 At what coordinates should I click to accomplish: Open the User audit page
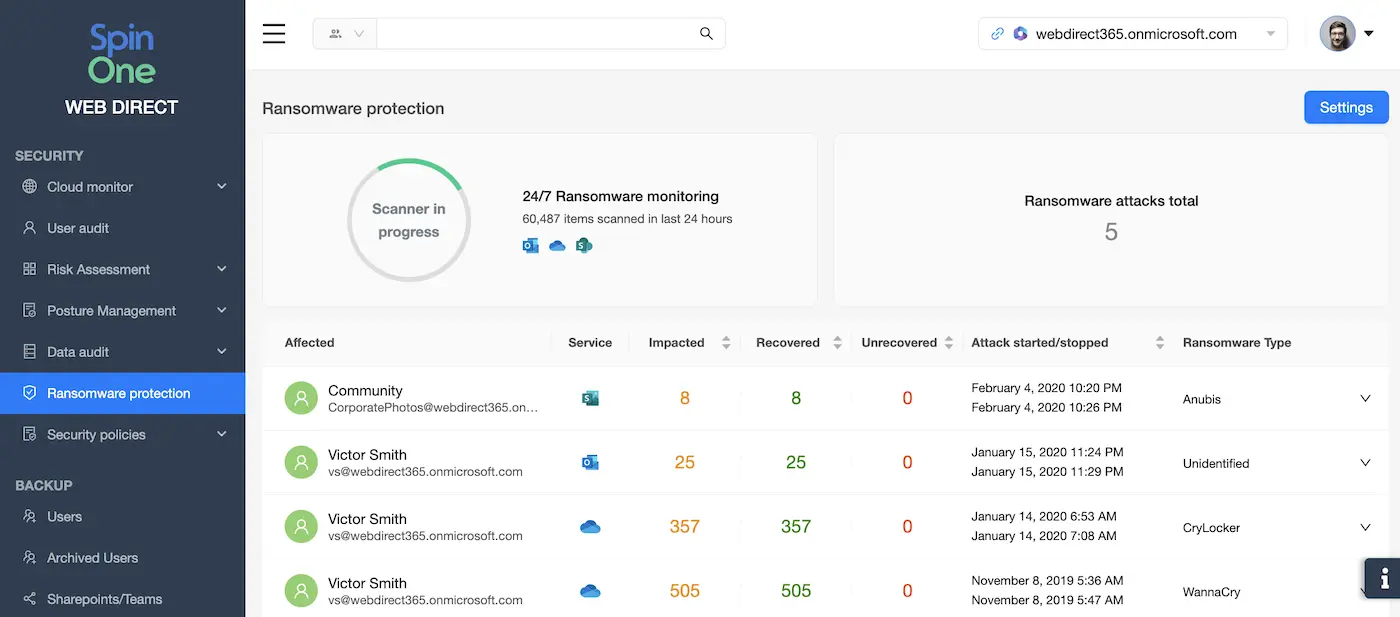pos(78,228)
